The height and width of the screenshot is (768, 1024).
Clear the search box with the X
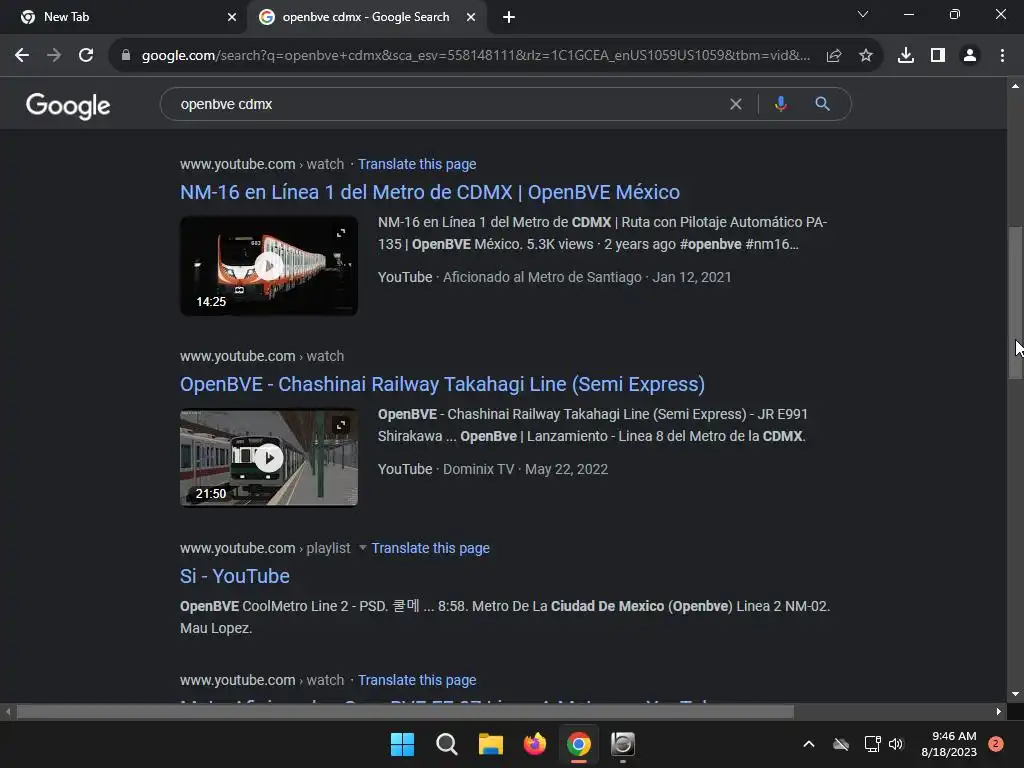tap(735, 104)
